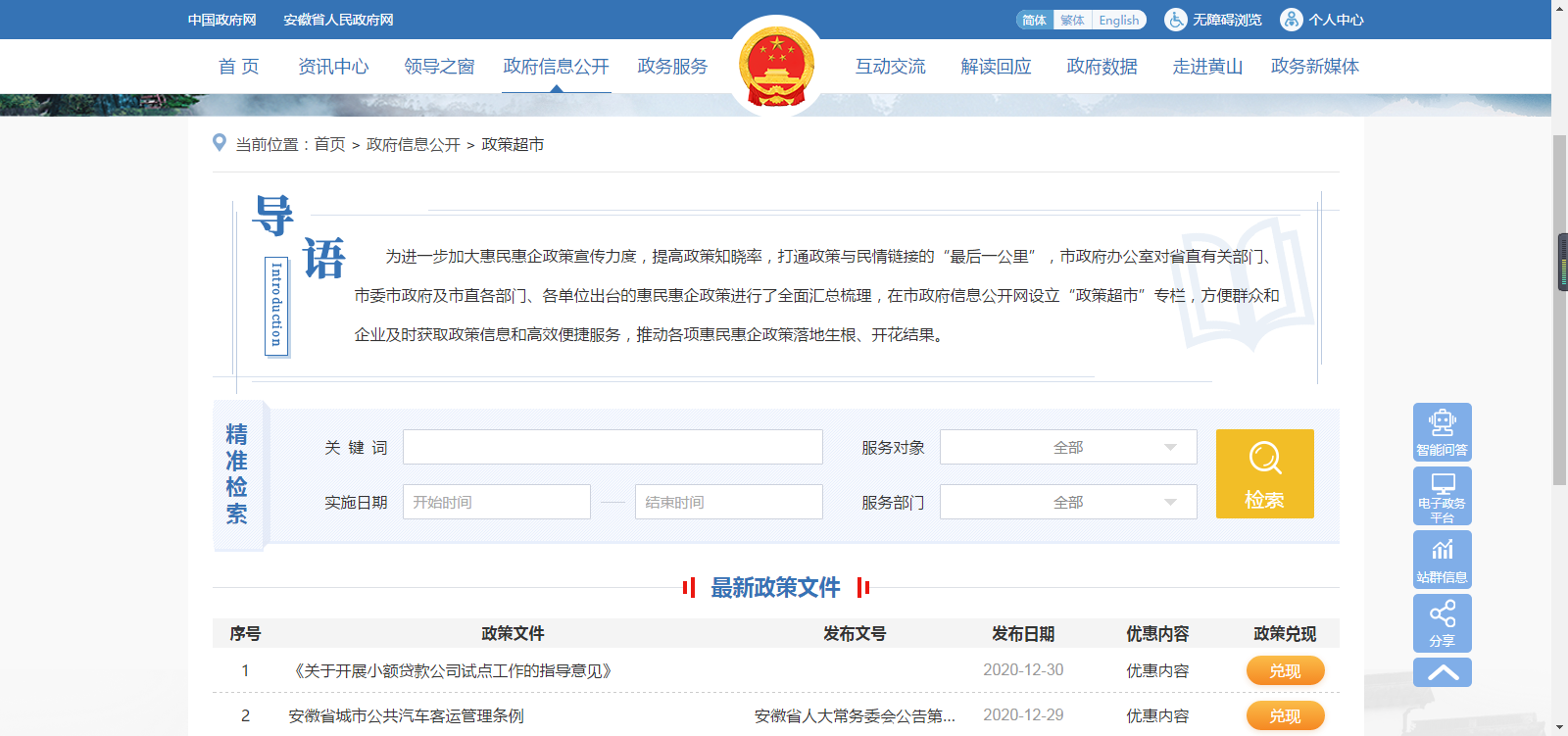Expand the 服务部门 dropdown

1068,502
